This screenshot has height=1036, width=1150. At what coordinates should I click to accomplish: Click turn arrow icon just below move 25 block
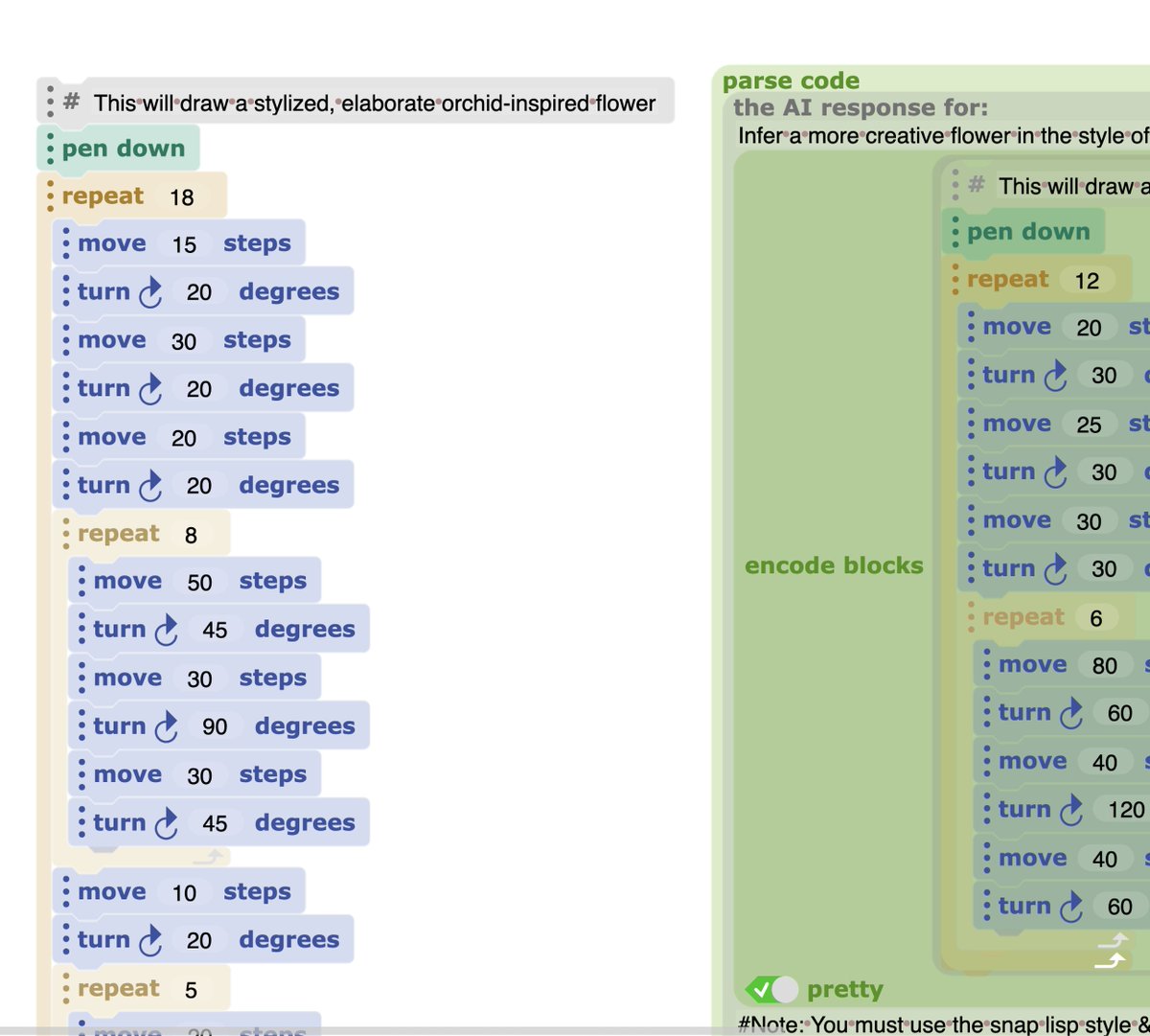tap(1055, 472)
